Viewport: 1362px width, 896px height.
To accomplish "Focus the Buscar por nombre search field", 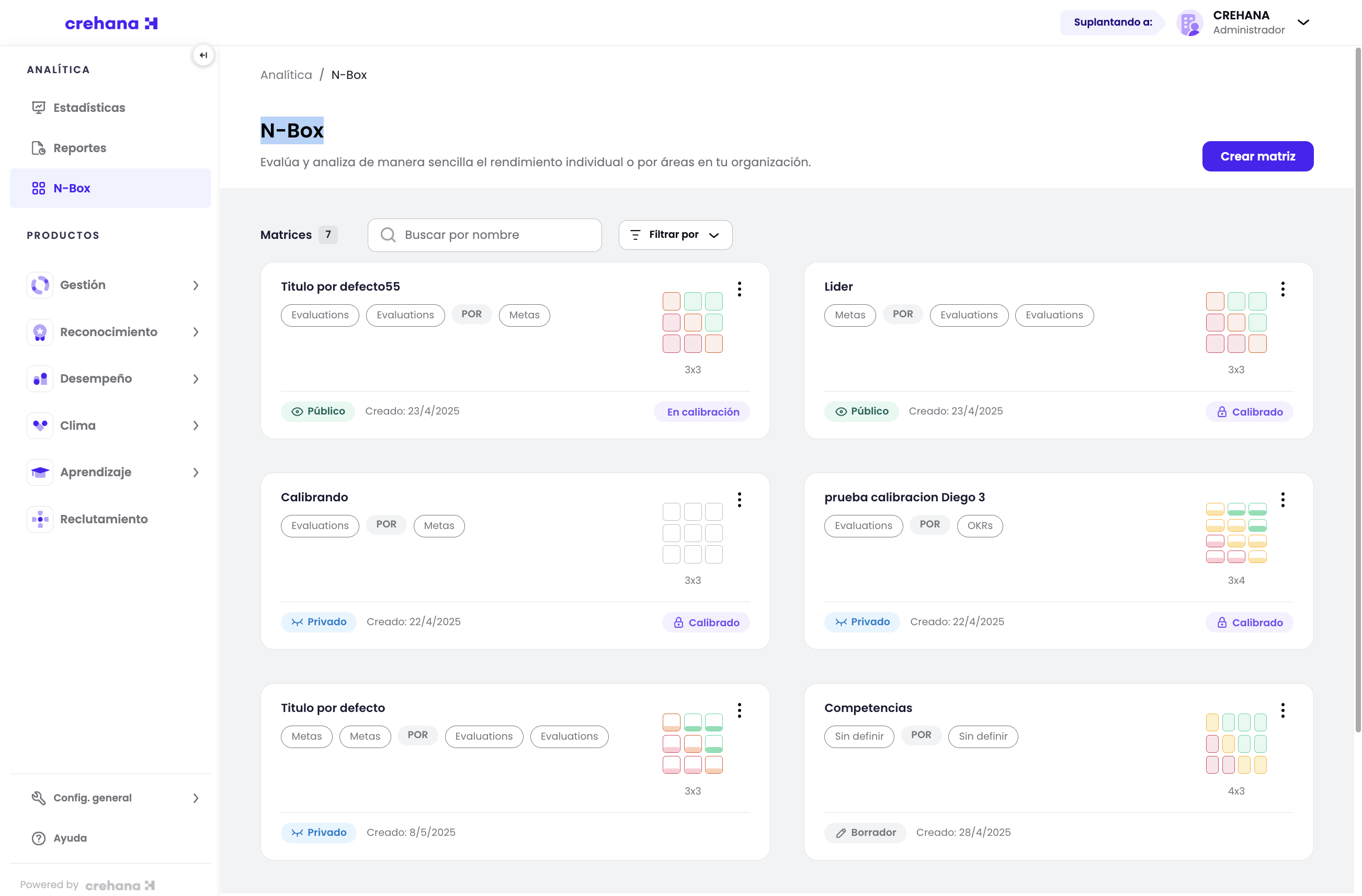I will coord(484,235).
